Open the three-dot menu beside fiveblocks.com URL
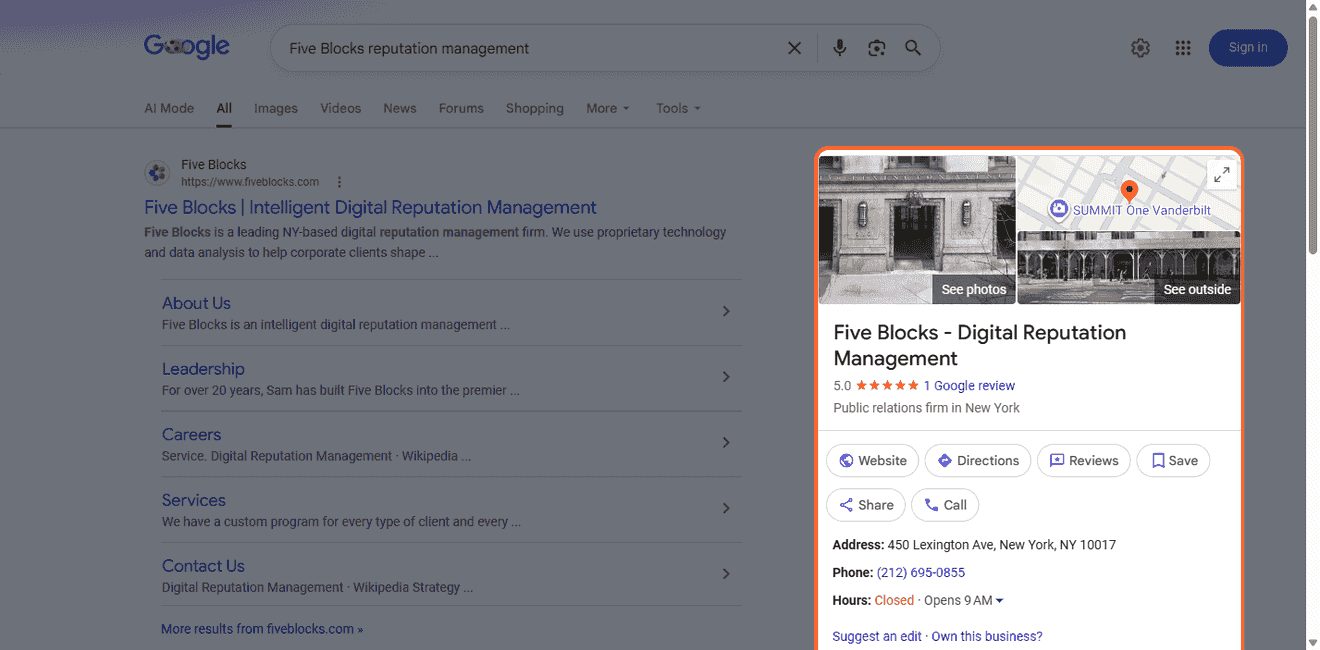 click(340, 182)
